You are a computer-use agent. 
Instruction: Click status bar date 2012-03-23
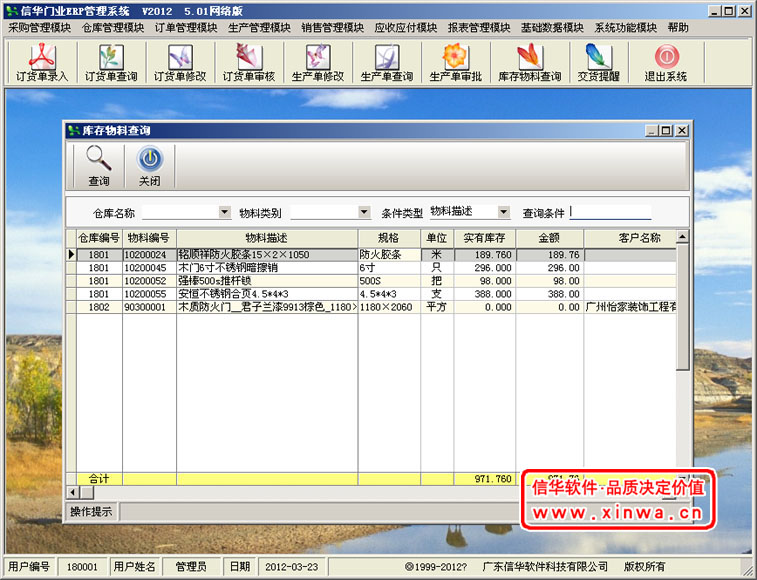point(292,566)
